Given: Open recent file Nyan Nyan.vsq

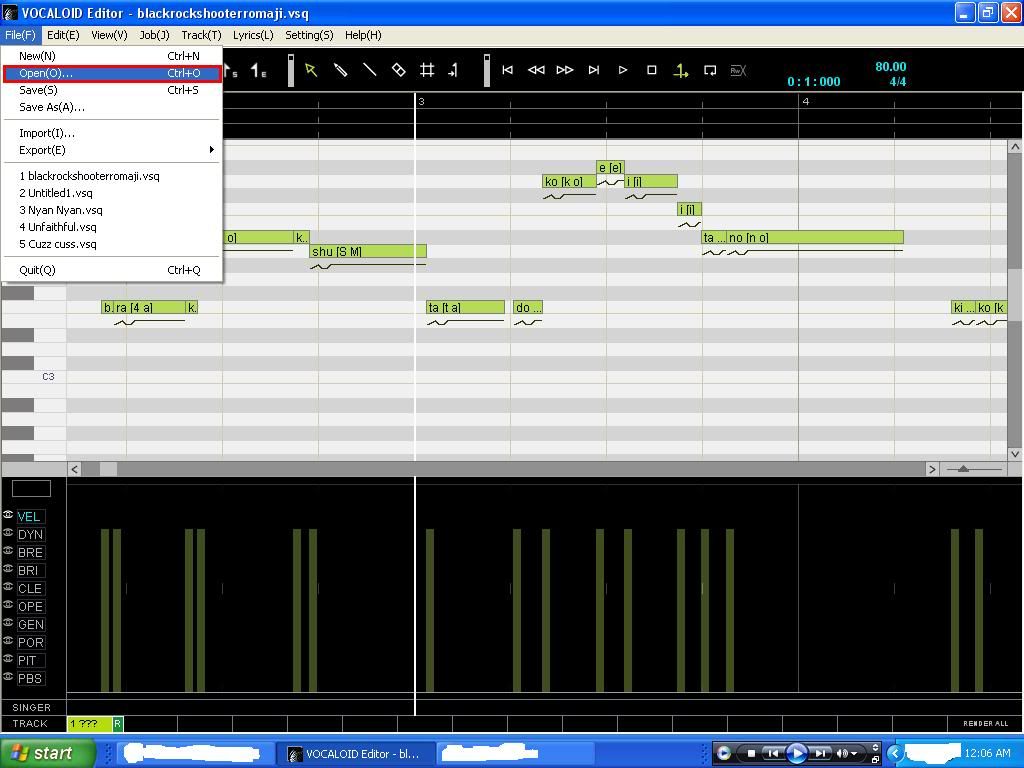Looking at the screenshot, I should (112, 210).
